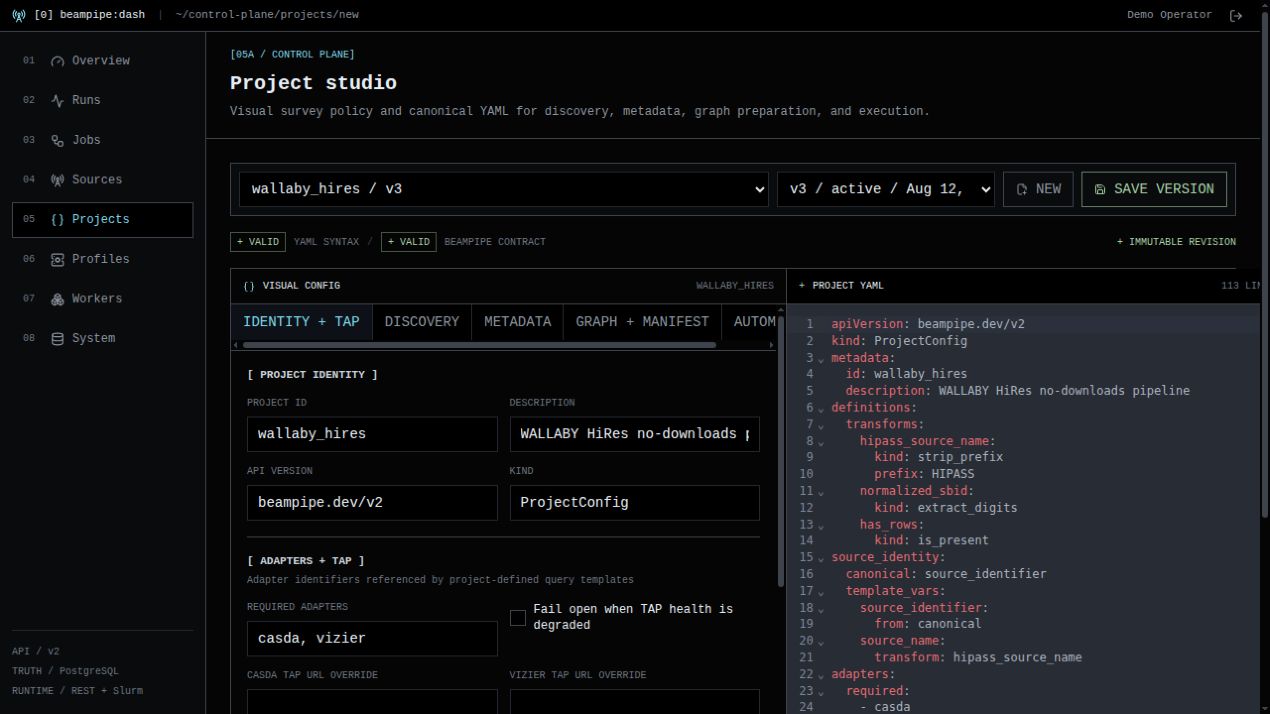Screen dimensions: 1270x714
Task: Switch to the DISCOVERY tab
Action: 422,322
